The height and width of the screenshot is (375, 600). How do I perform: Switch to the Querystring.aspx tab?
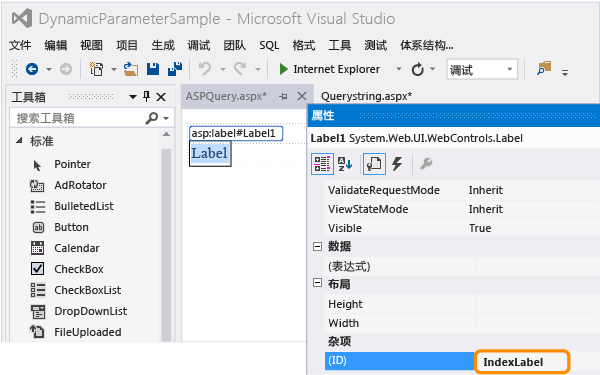(366, 96)
